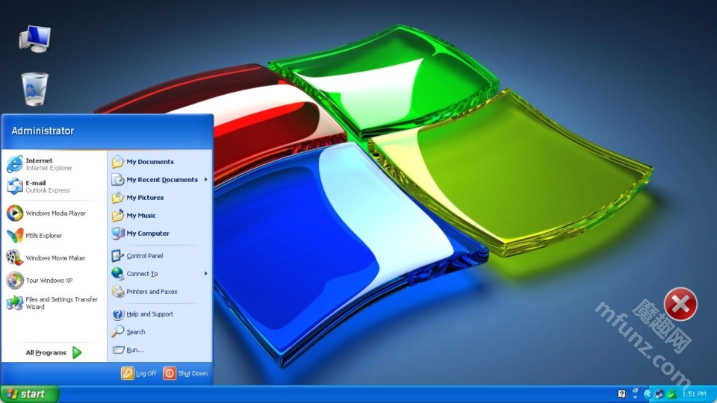Open Control Panel from the Start menu
Image resolution: width=717 pixels, height=403 pixels.
(144, 256)
